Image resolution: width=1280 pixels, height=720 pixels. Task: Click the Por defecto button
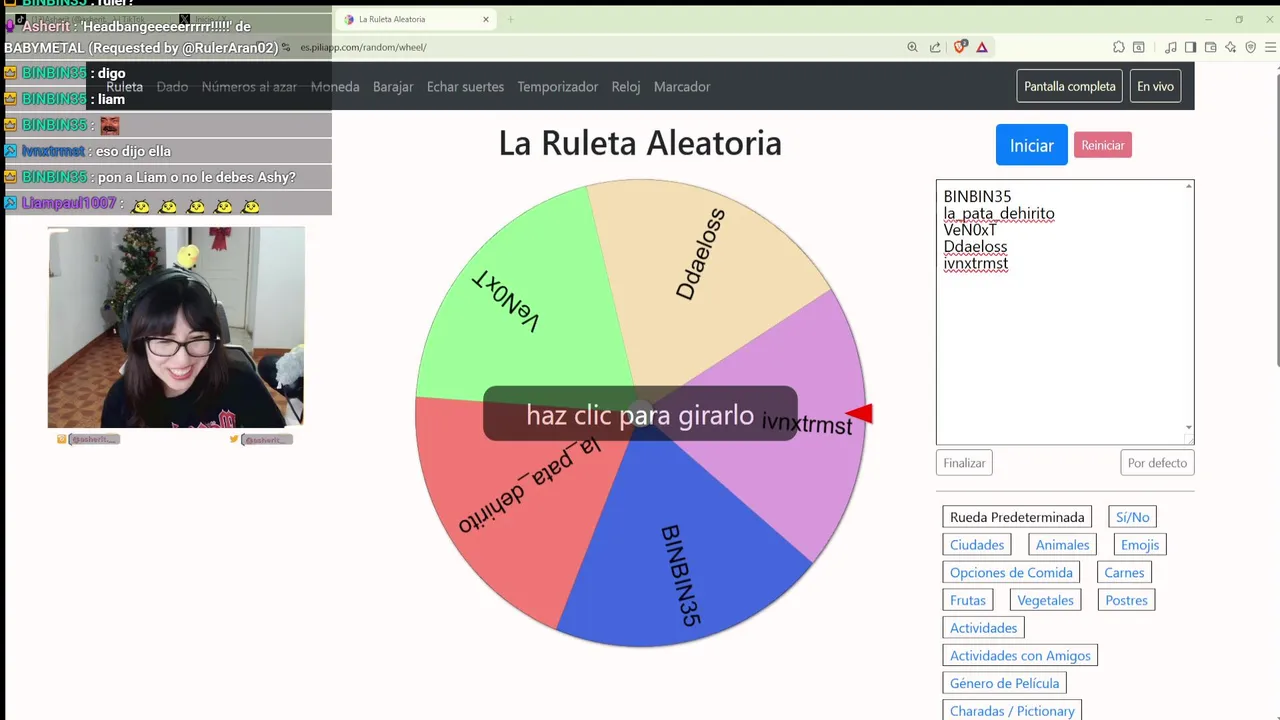pos(1157,463)
